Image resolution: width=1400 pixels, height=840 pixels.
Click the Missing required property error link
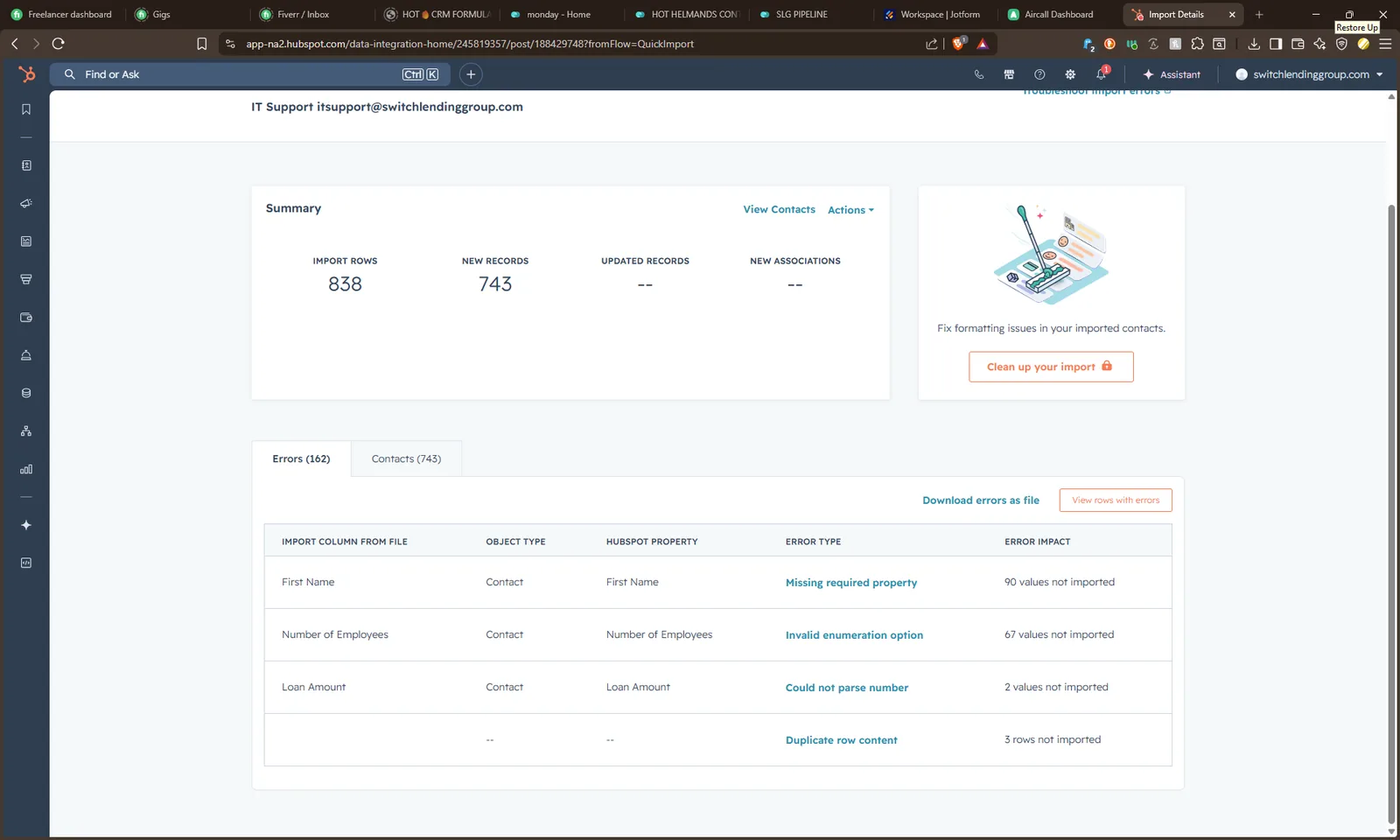click(x=851, y=583)
